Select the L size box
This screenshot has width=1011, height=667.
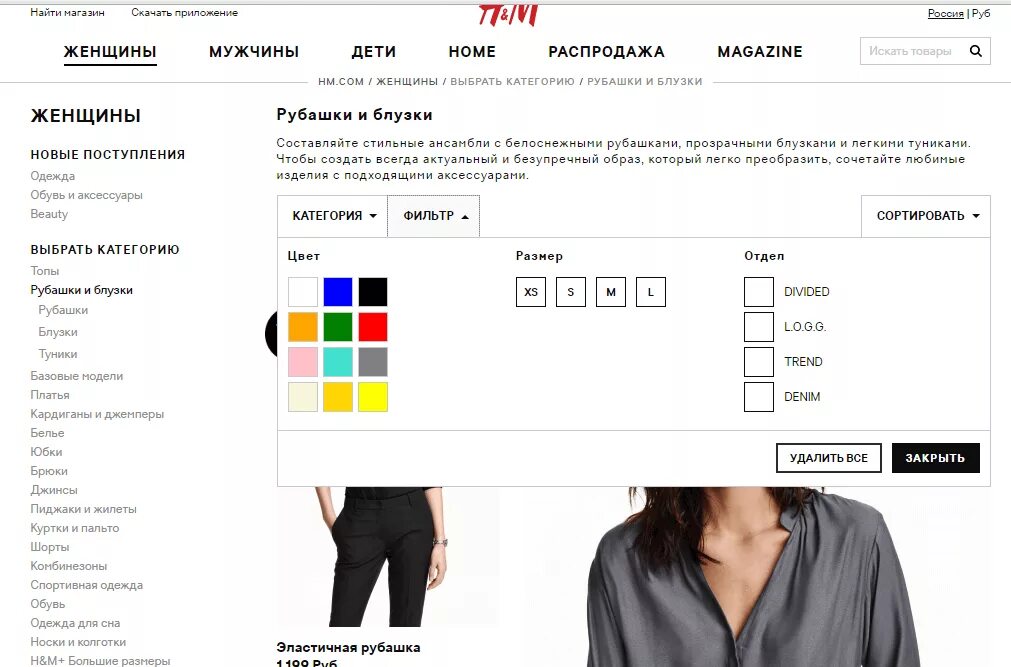pos(651,292)
